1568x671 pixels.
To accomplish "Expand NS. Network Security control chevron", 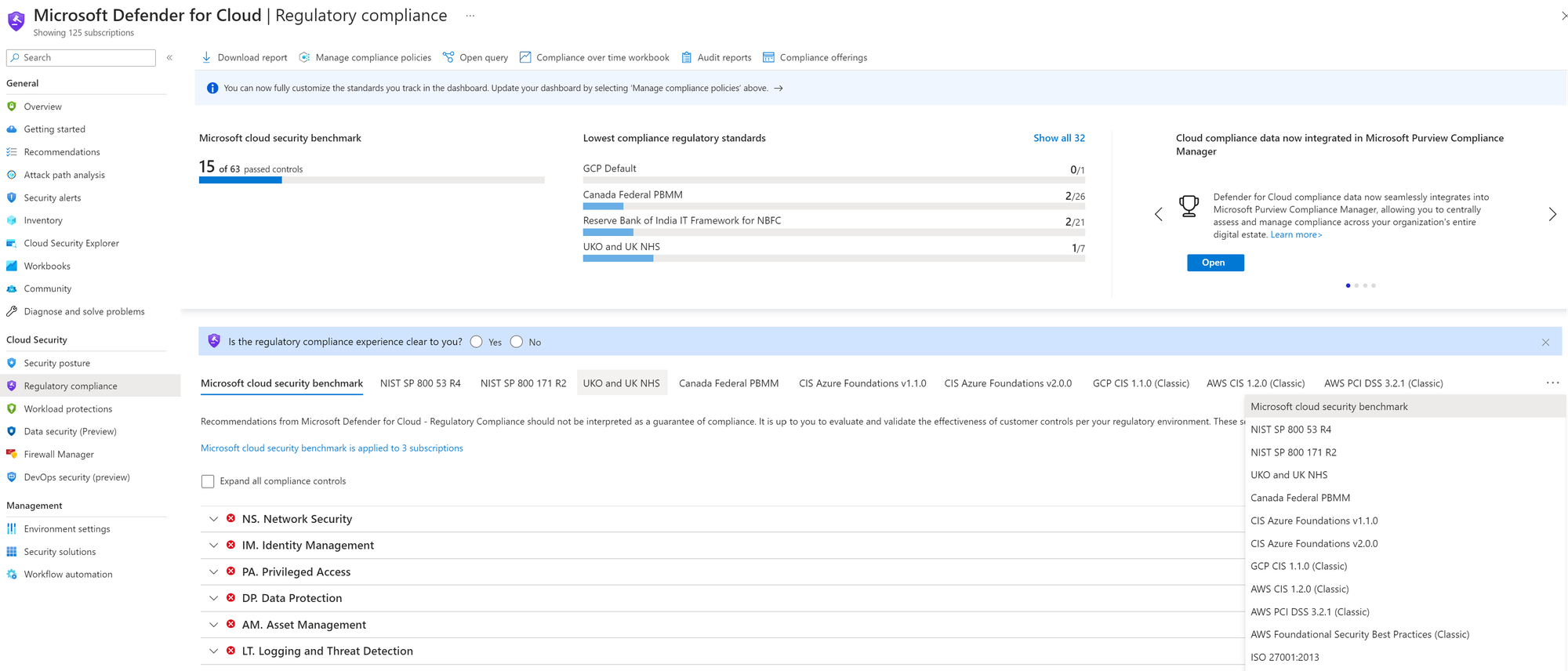I will (x=213, y=519).
